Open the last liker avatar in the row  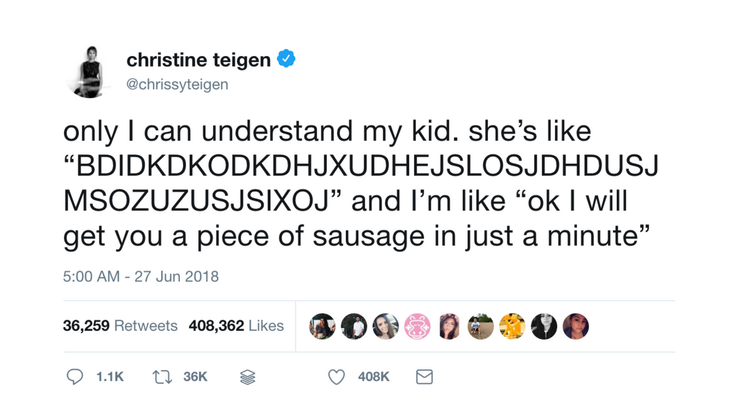click(x=576, y=326)
